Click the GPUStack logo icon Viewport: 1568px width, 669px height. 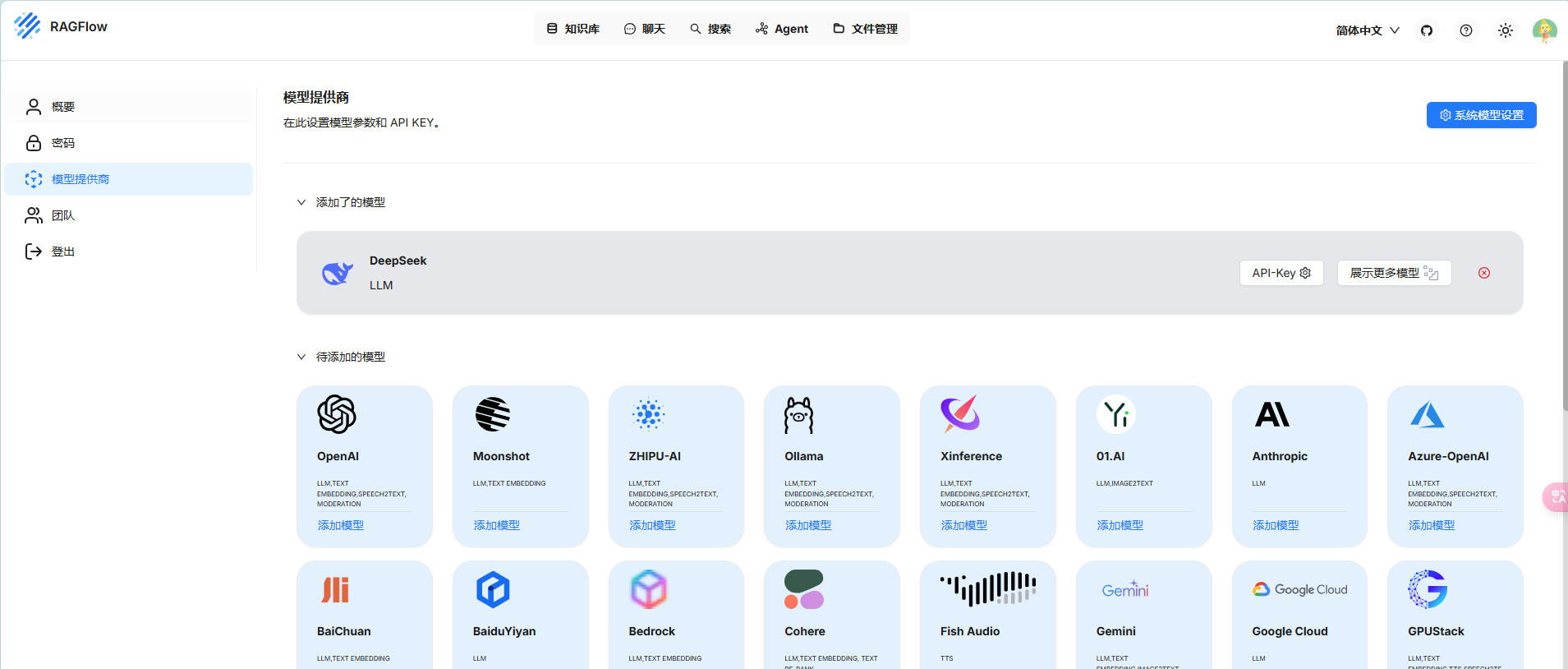click(1428, 589)
